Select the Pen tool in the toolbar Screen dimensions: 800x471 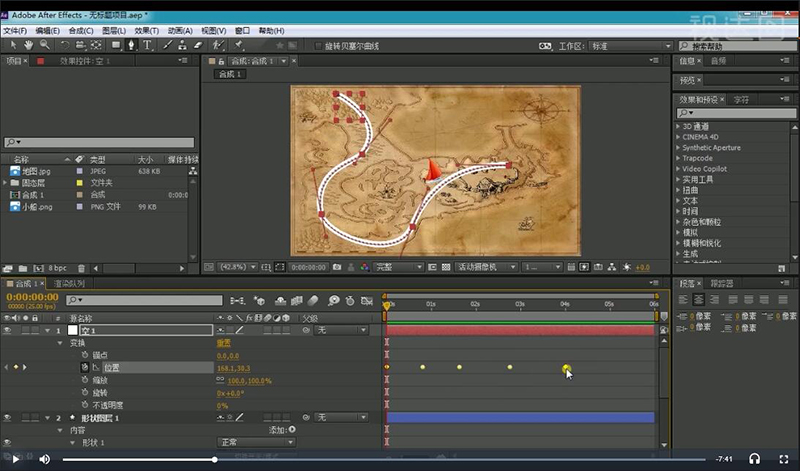(x=131, y=45)
